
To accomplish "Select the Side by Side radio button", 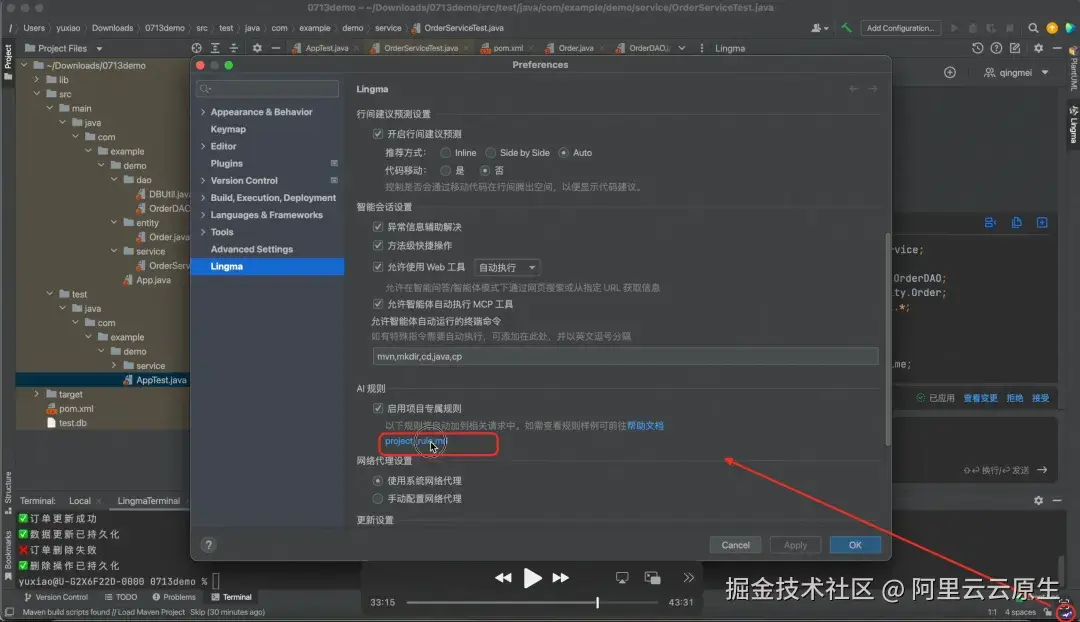I will 490,153.
